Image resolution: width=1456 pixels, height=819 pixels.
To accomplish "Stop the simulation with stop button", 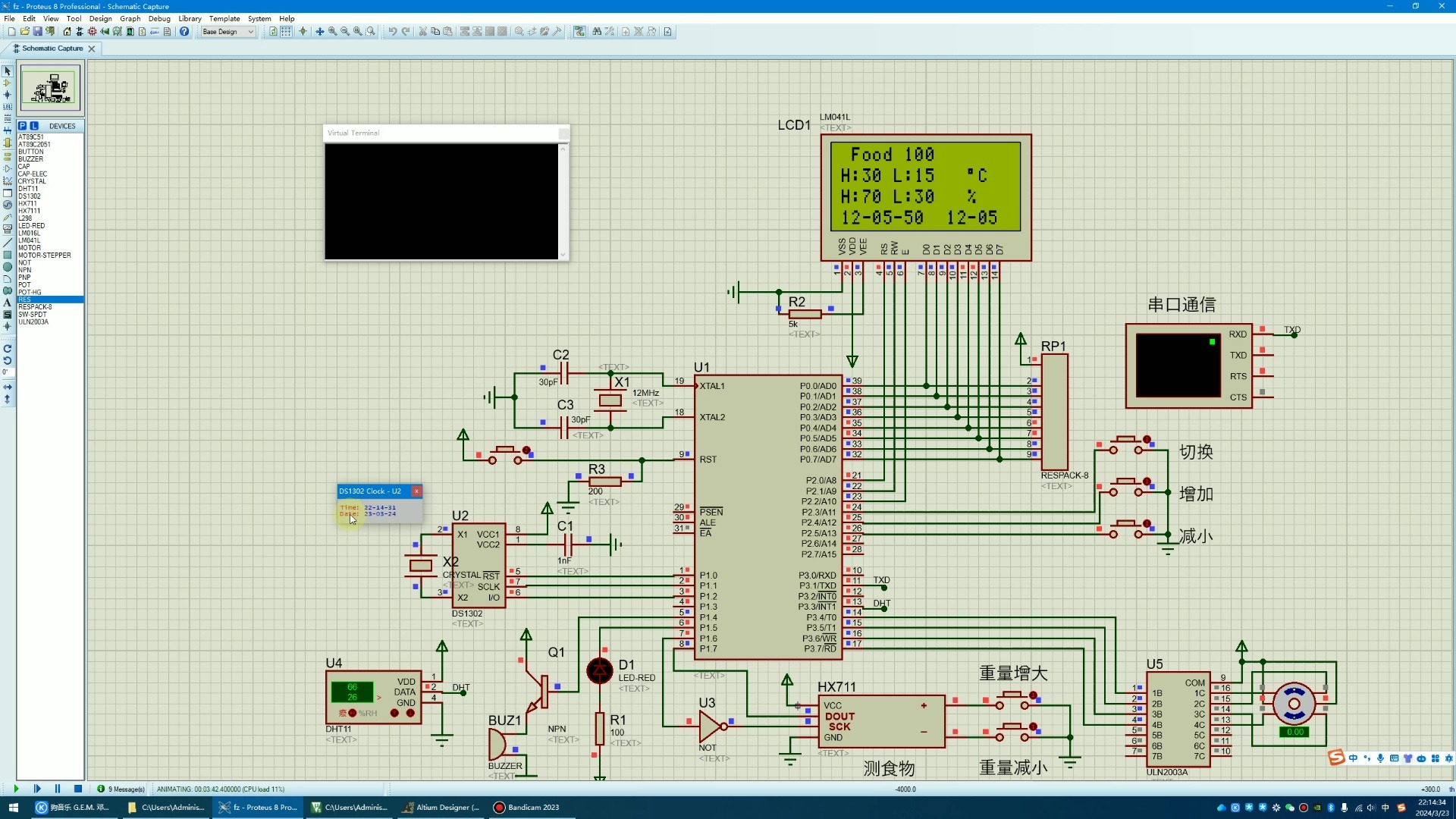I will (78, 789).
